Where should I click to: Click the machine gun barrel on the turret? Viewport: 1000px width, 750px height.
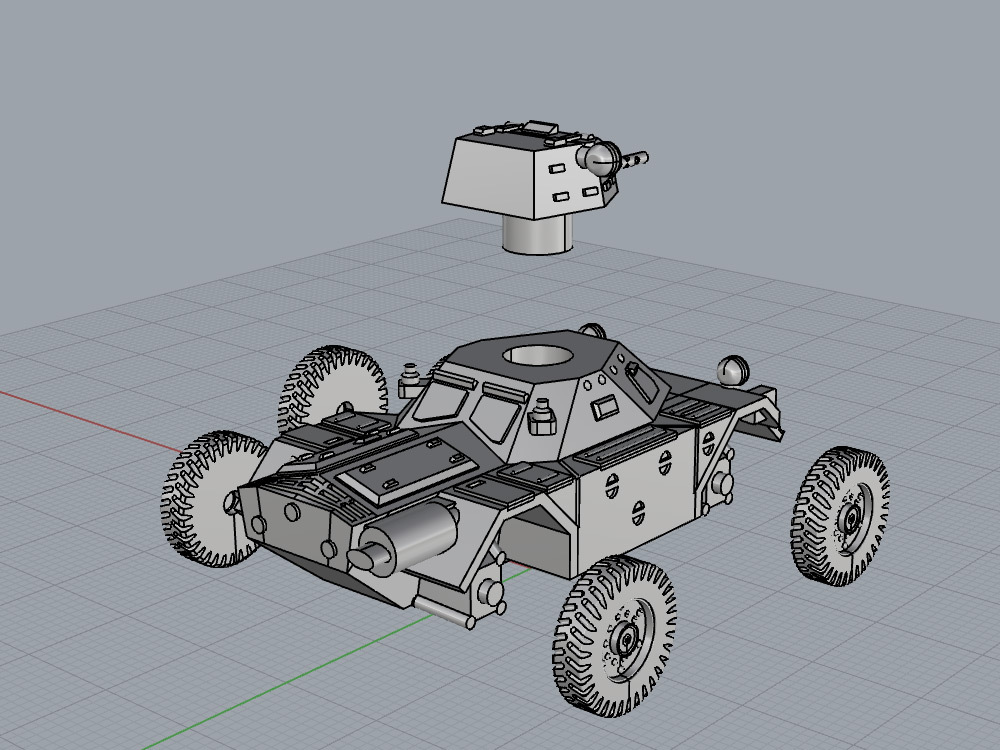635,158
